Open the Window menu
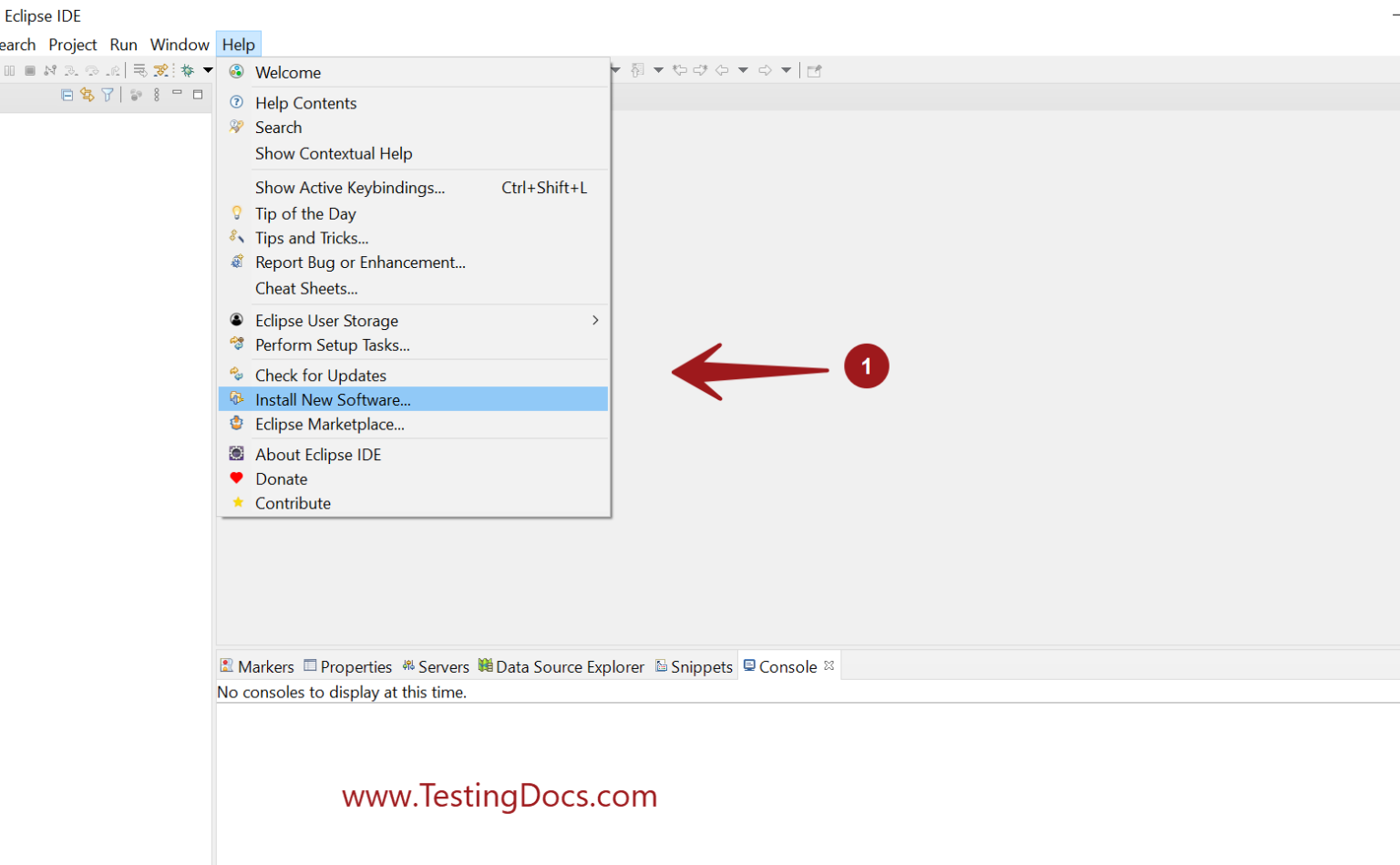 coord(179,44)
